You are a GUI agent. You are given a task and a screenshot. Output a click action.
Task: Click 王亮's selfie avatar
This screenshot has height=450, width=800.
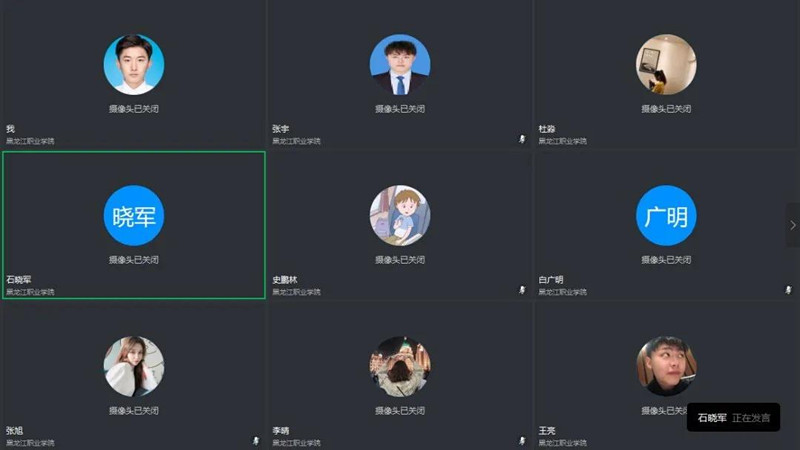(x=666, y=366)
